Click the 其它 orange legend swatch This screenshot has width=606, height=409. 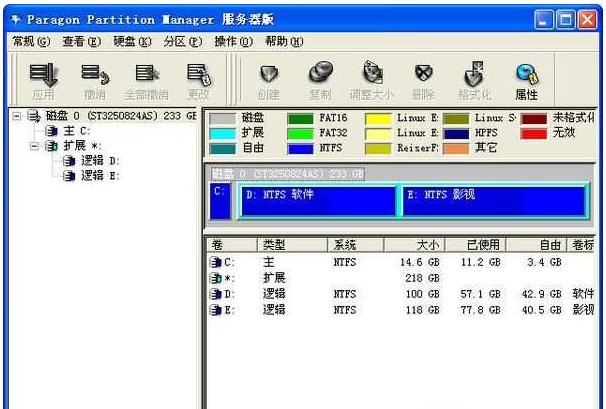456,149
